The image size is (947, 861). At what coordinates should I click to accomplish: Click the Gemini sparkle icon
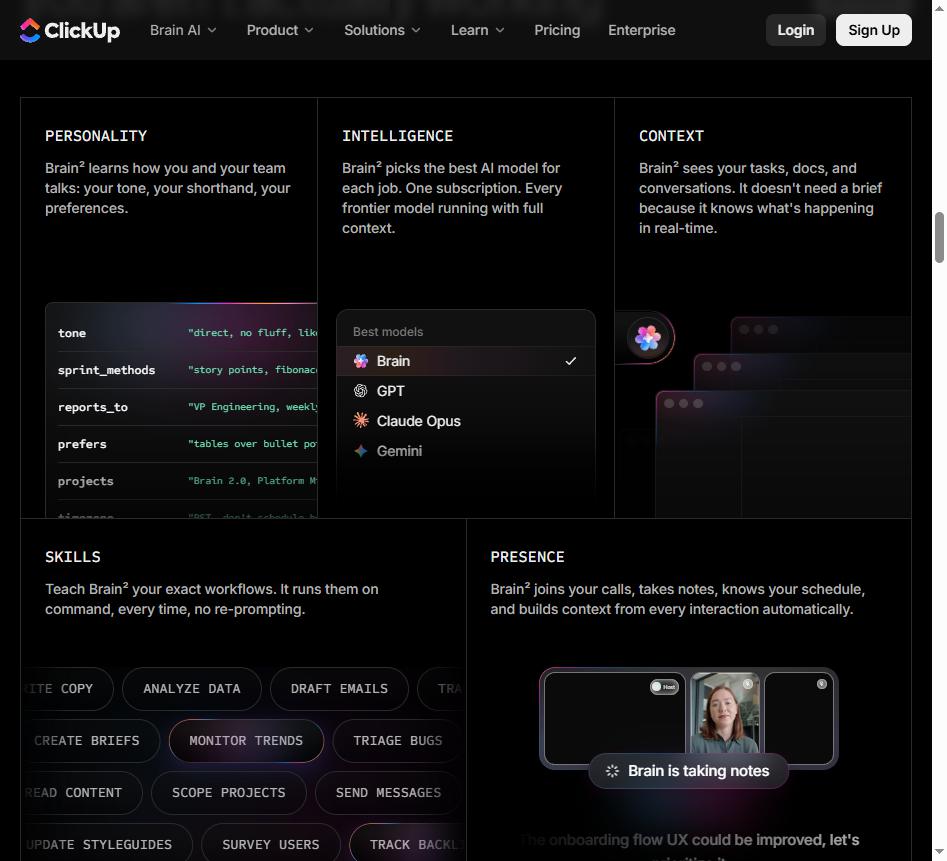[361, 451]
